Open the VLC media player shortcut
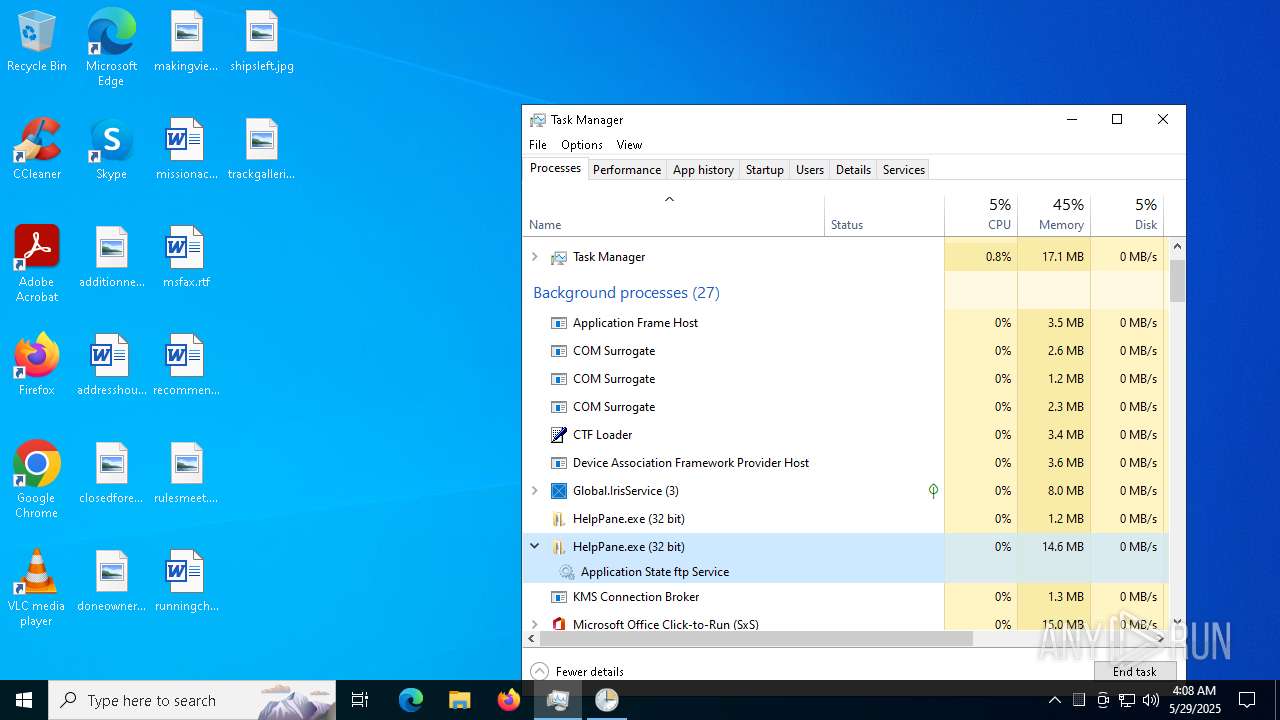 (37, 588)
